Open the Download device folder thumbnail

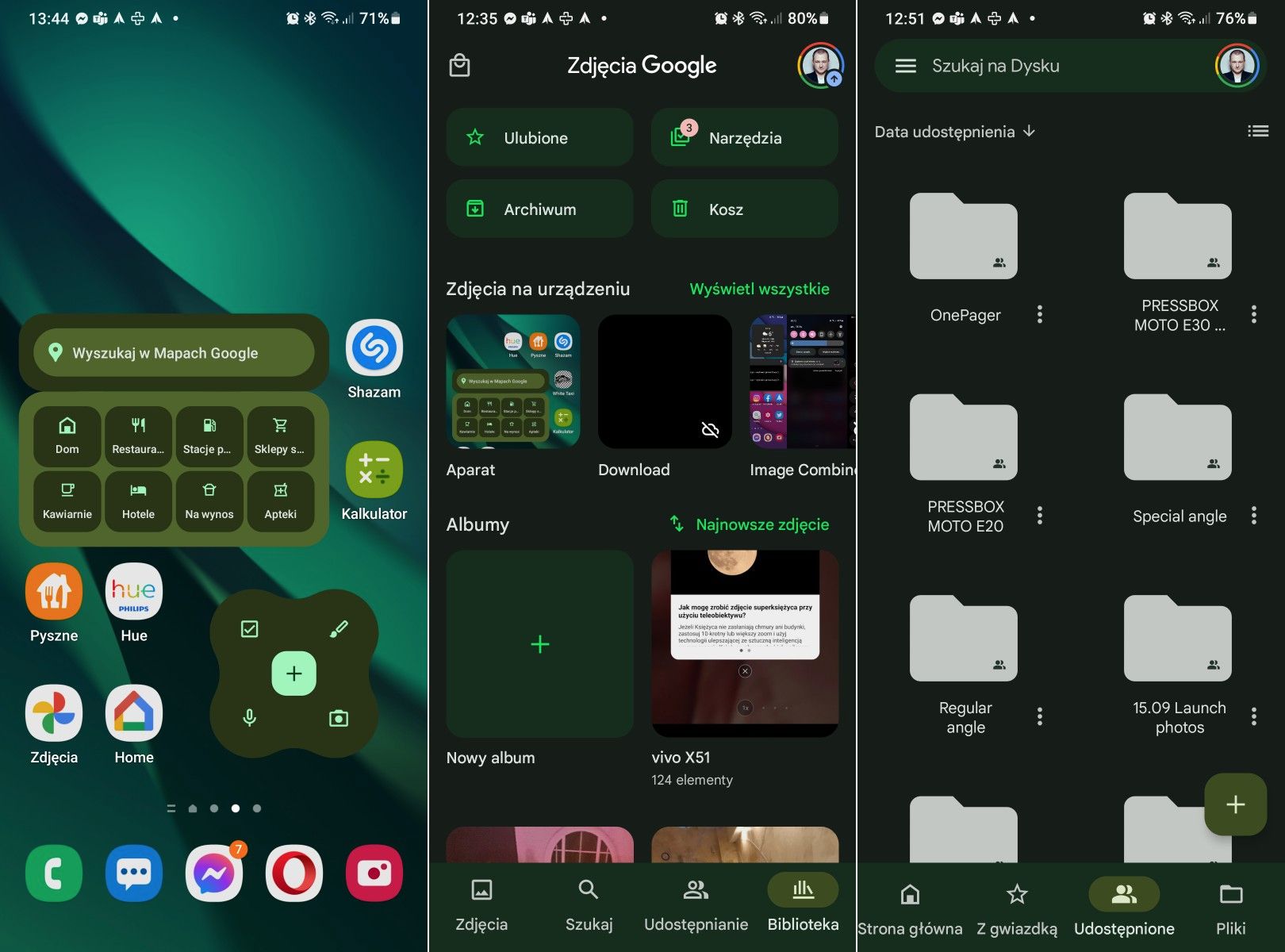click(x=665, y=382)
